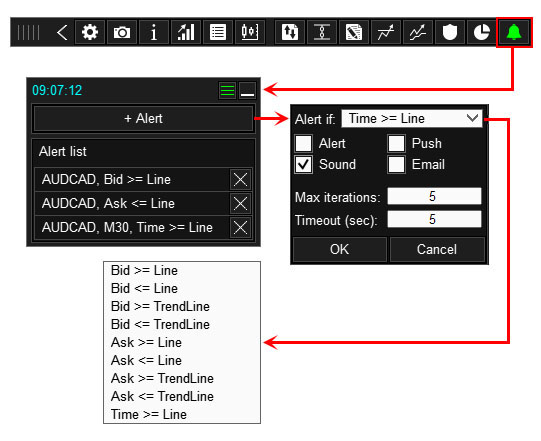Delete the AUDCAD, Bid >= Line alert
The image size is (541, 441).
(x=240, y=179)
